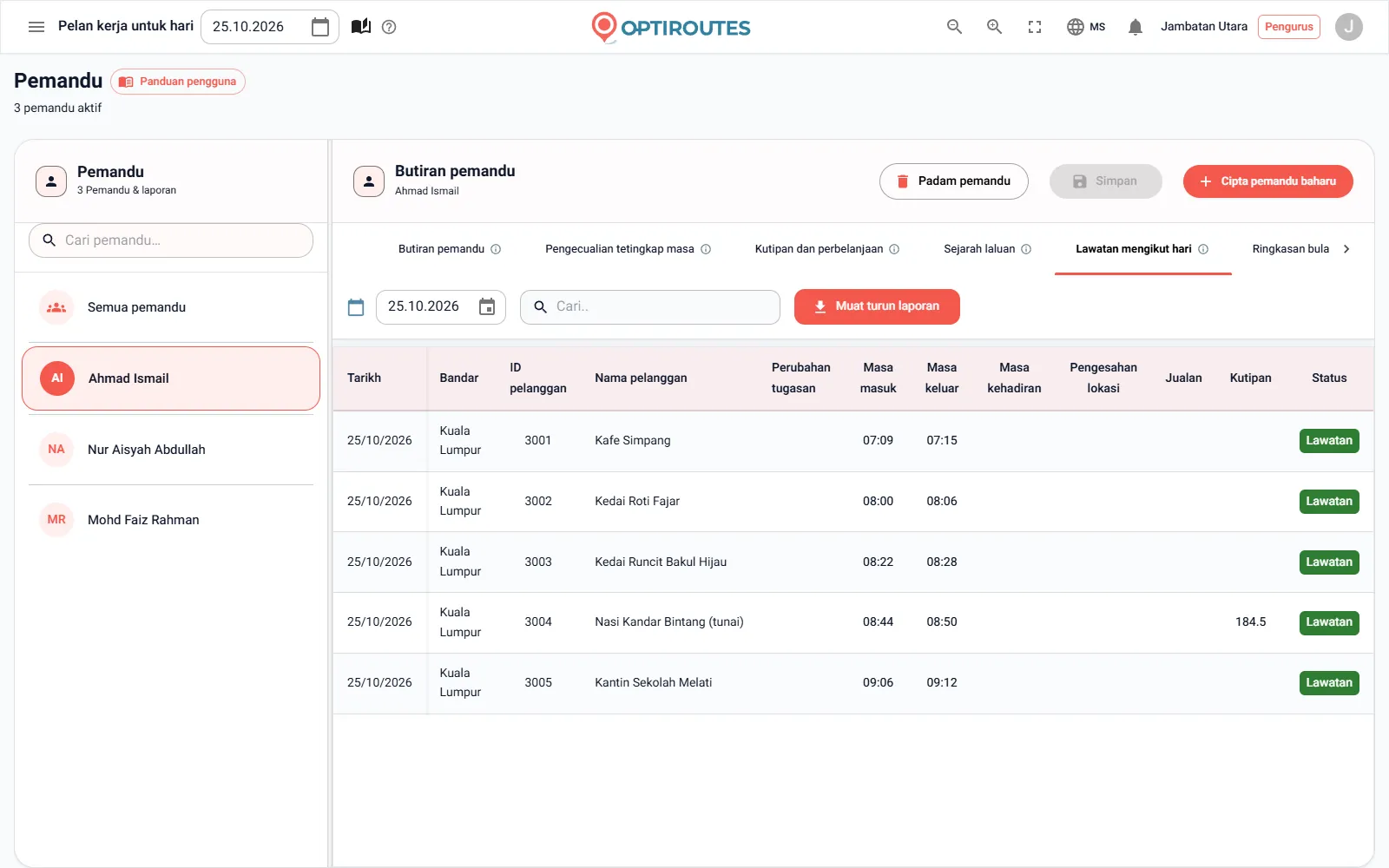The height and width of the screenshot is (868, 1389).
Task: Click Kutipan value 184.5
Action: click(1250, 622)
